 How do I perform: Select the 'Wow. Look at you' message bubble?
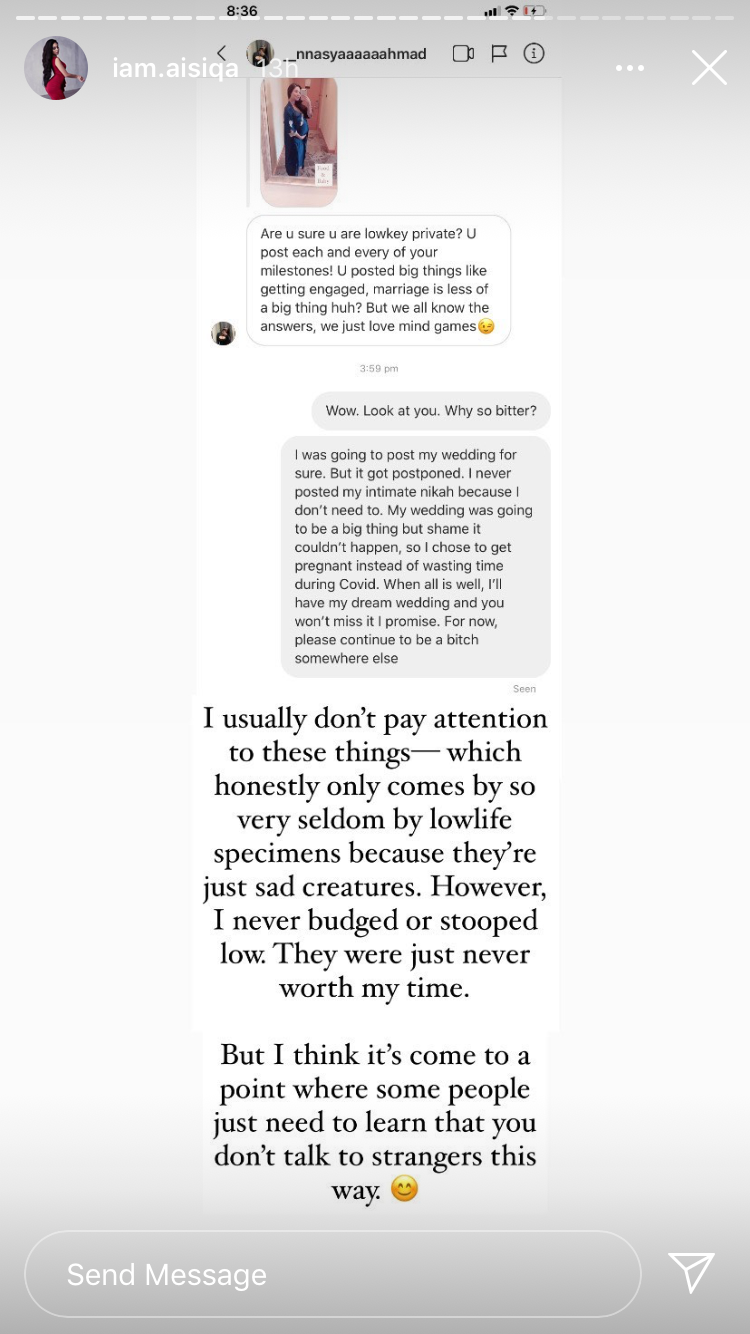click(430, 410)
